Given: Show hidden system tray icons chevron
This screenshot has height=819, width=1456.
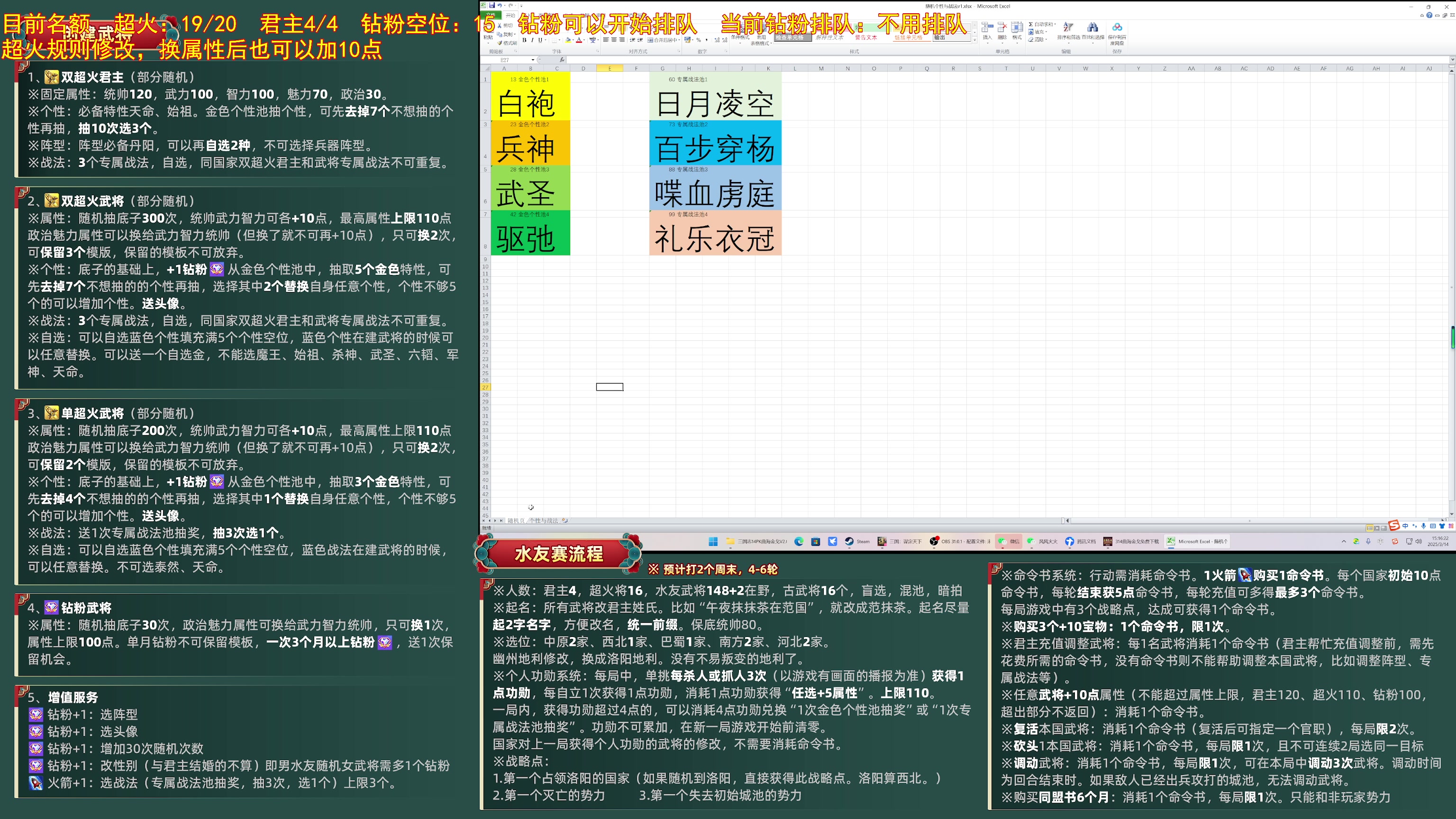Looking at the screenshot, I should tap(1344, 541).
